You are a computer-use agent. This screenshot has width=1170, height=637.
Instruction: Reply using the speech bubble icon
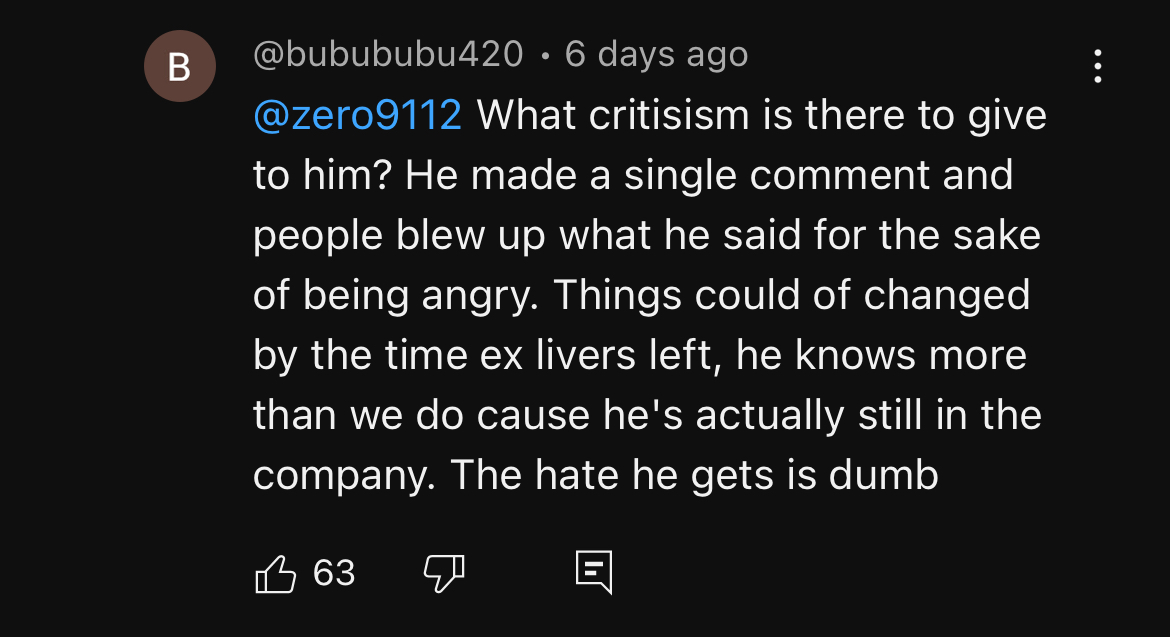(x=594, y=572)
